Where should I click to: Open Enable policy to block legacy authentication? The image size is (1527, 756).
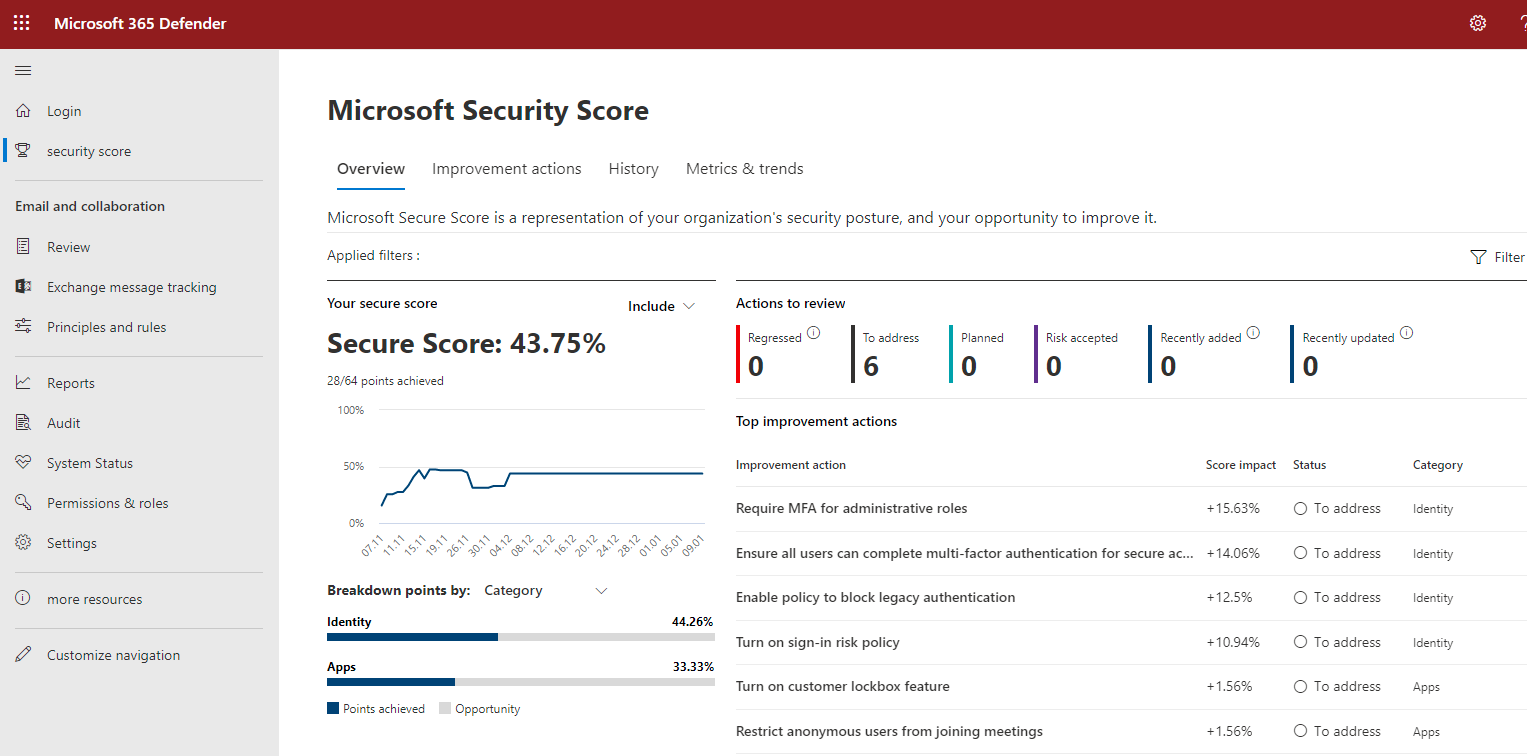pos(875,597)
